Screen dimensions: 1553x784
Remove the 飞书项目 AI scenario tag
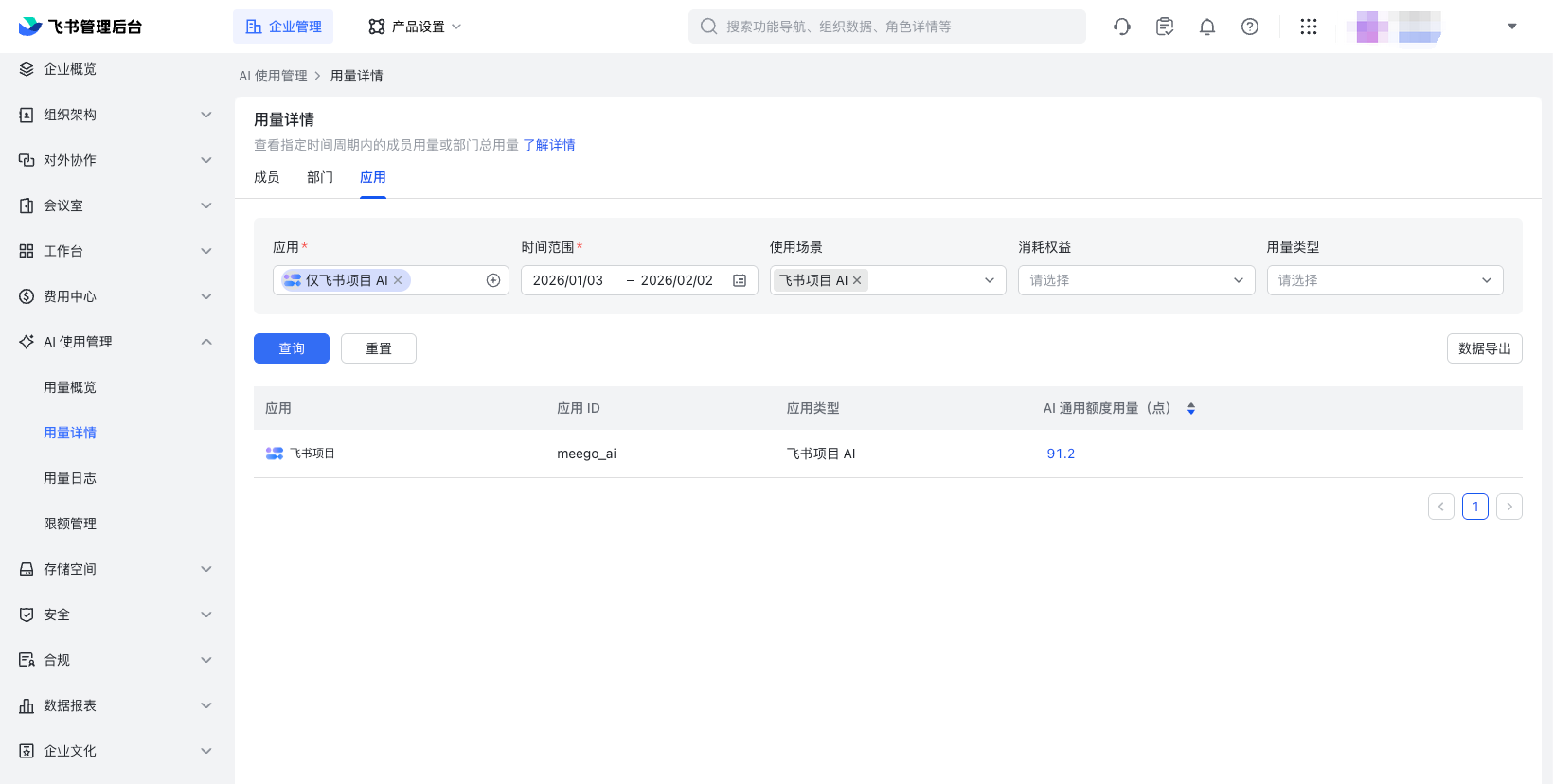click(x=857, y=280)
